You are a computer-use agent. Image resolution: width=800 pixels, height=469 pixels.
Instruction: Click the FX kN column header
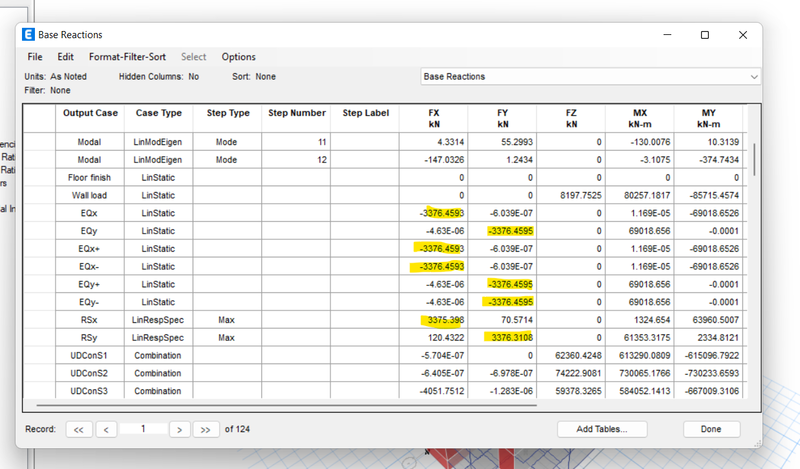(x=434, y=118)
